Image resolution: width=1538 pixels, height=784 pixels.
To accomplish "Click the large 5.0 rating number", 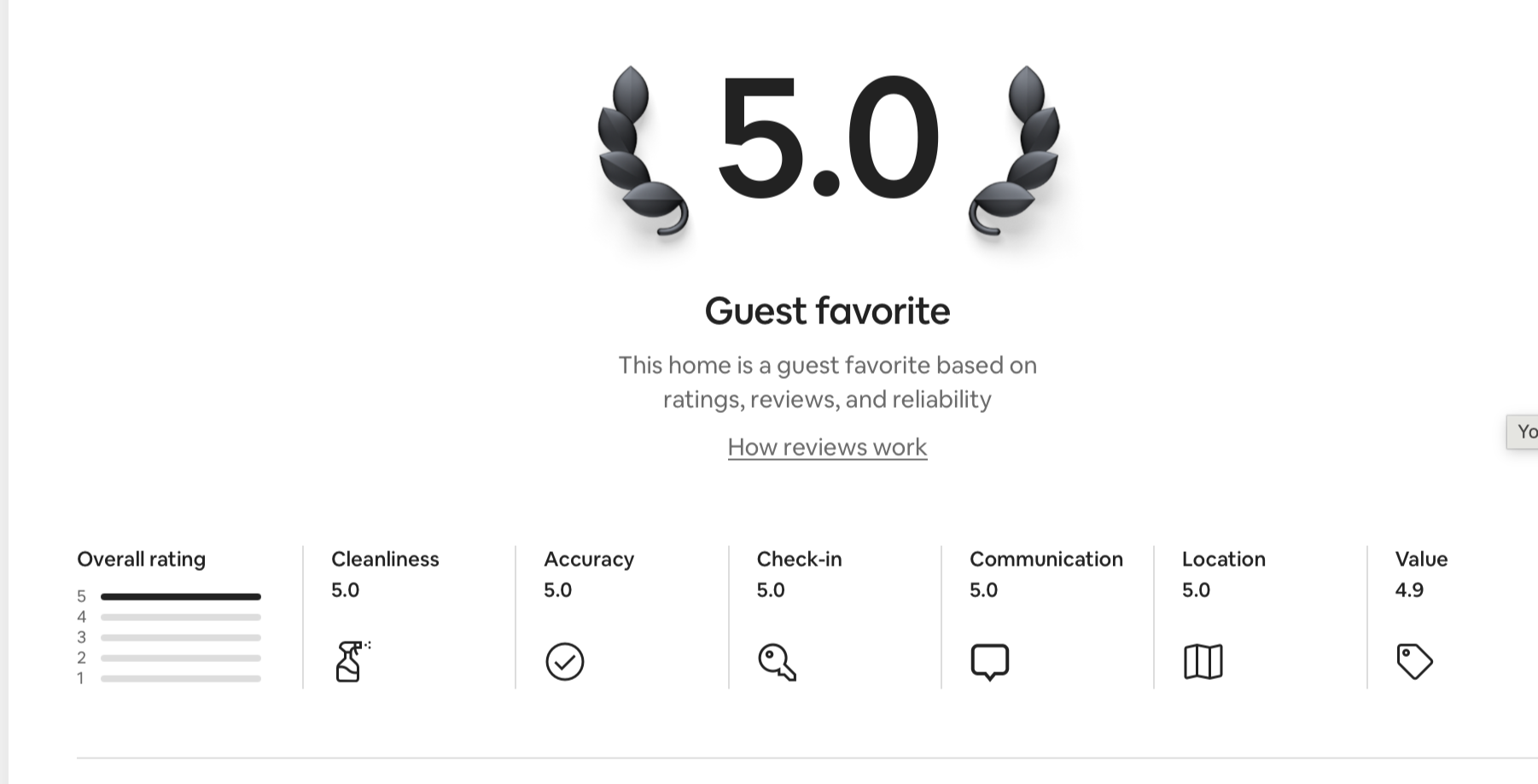I will (828, 136).
